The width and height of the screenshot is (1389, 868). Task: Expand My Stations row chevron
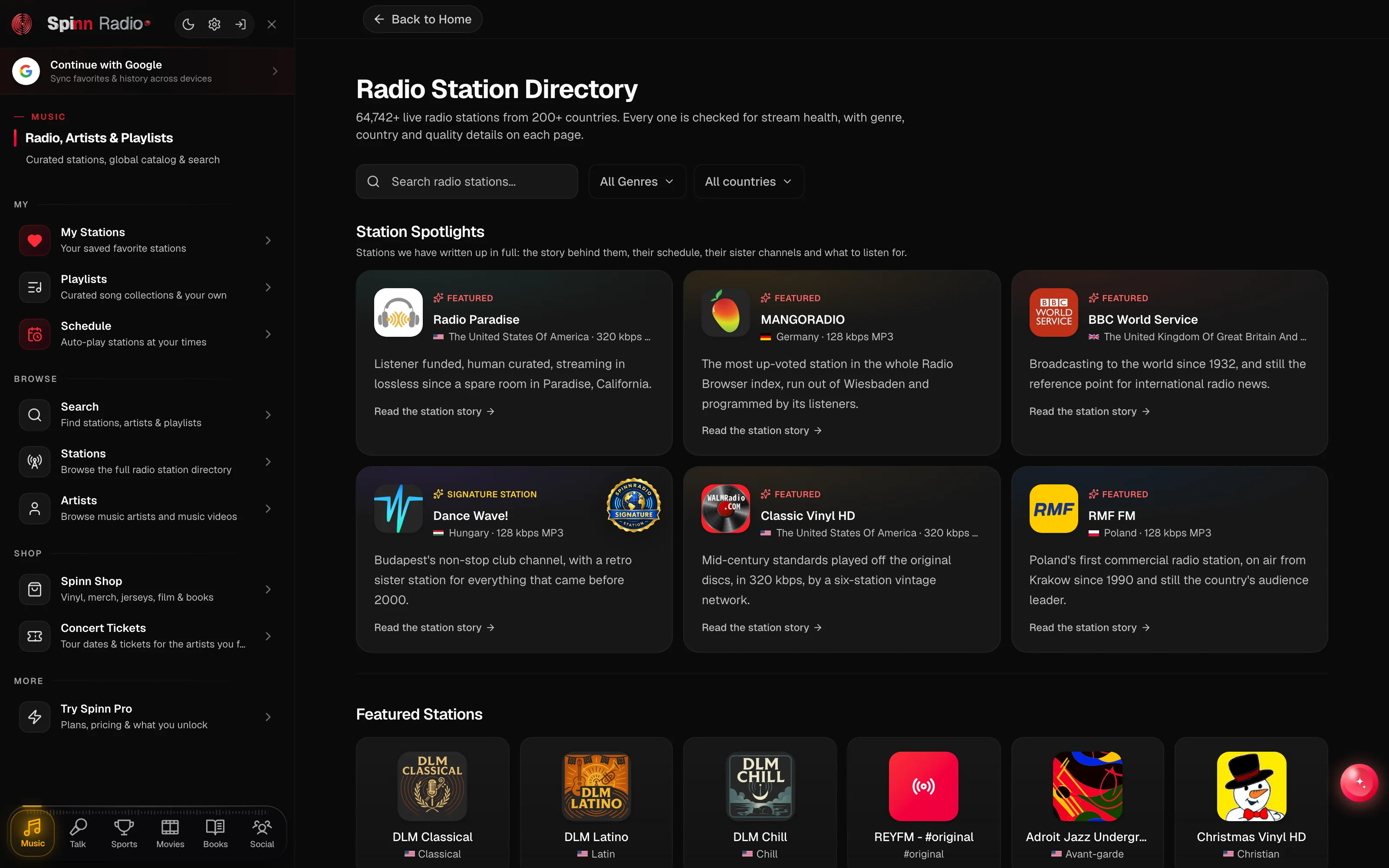click(268, 240)
